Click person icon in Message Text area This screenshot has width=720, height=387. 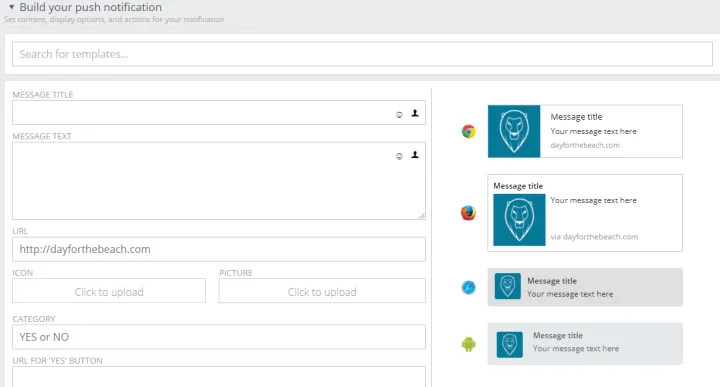tap(415, 155)
